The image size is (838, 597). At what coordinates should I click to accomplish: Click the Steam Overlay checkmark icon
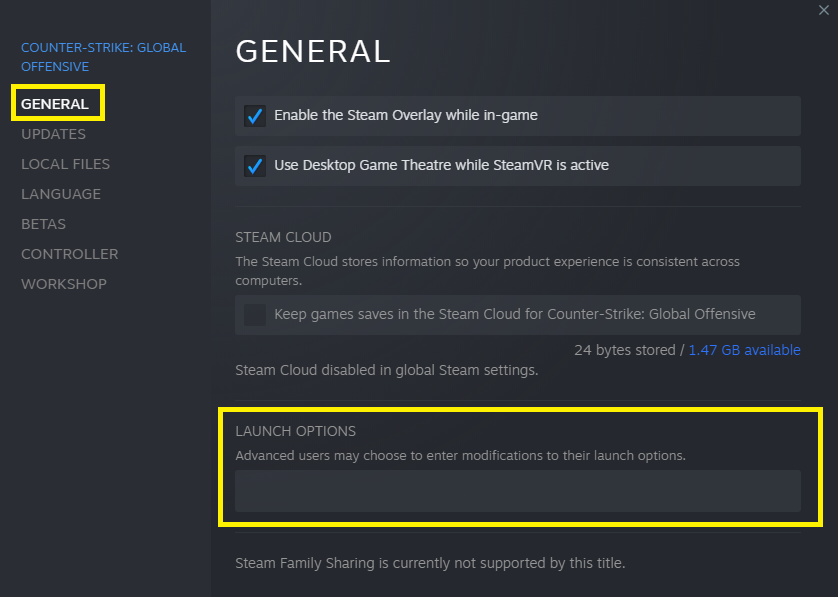(254, 116)
